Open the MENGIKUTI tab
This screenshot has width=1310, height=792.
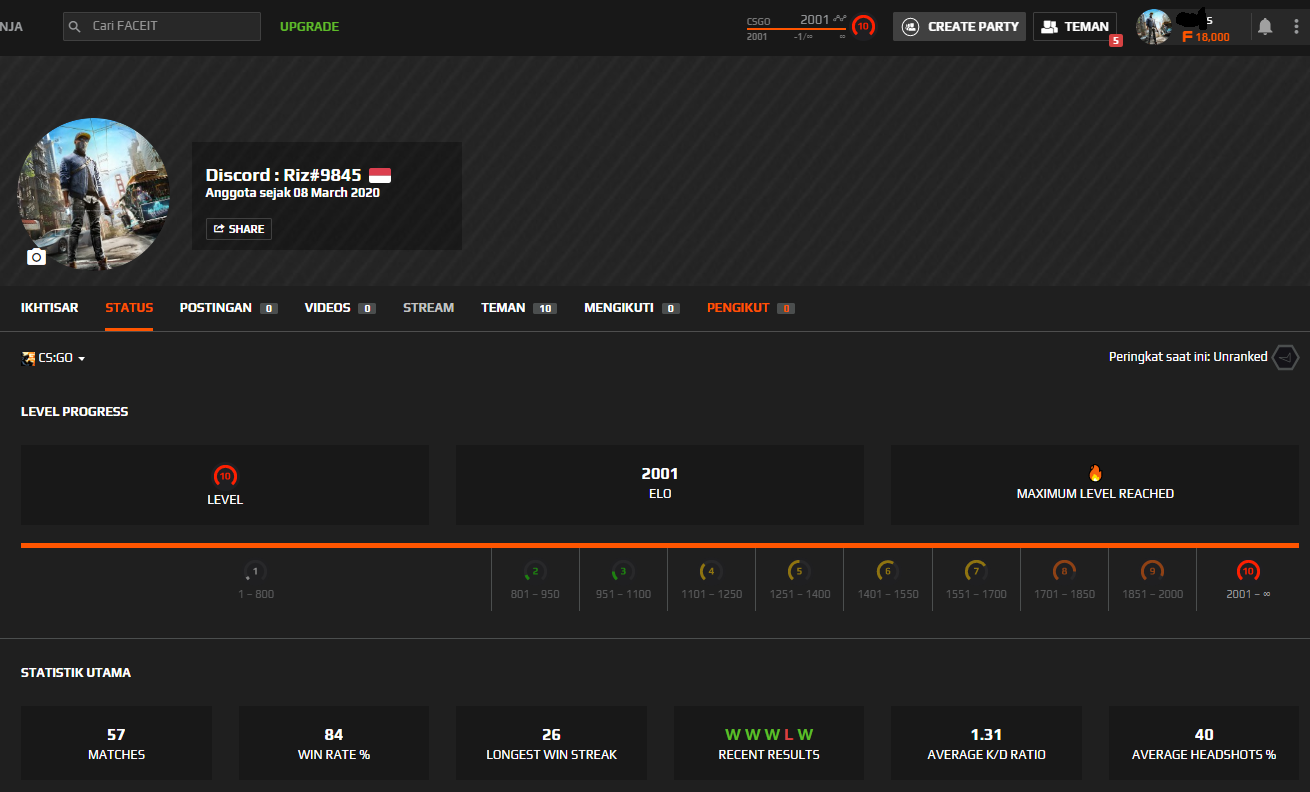click(x=632, y=308)
